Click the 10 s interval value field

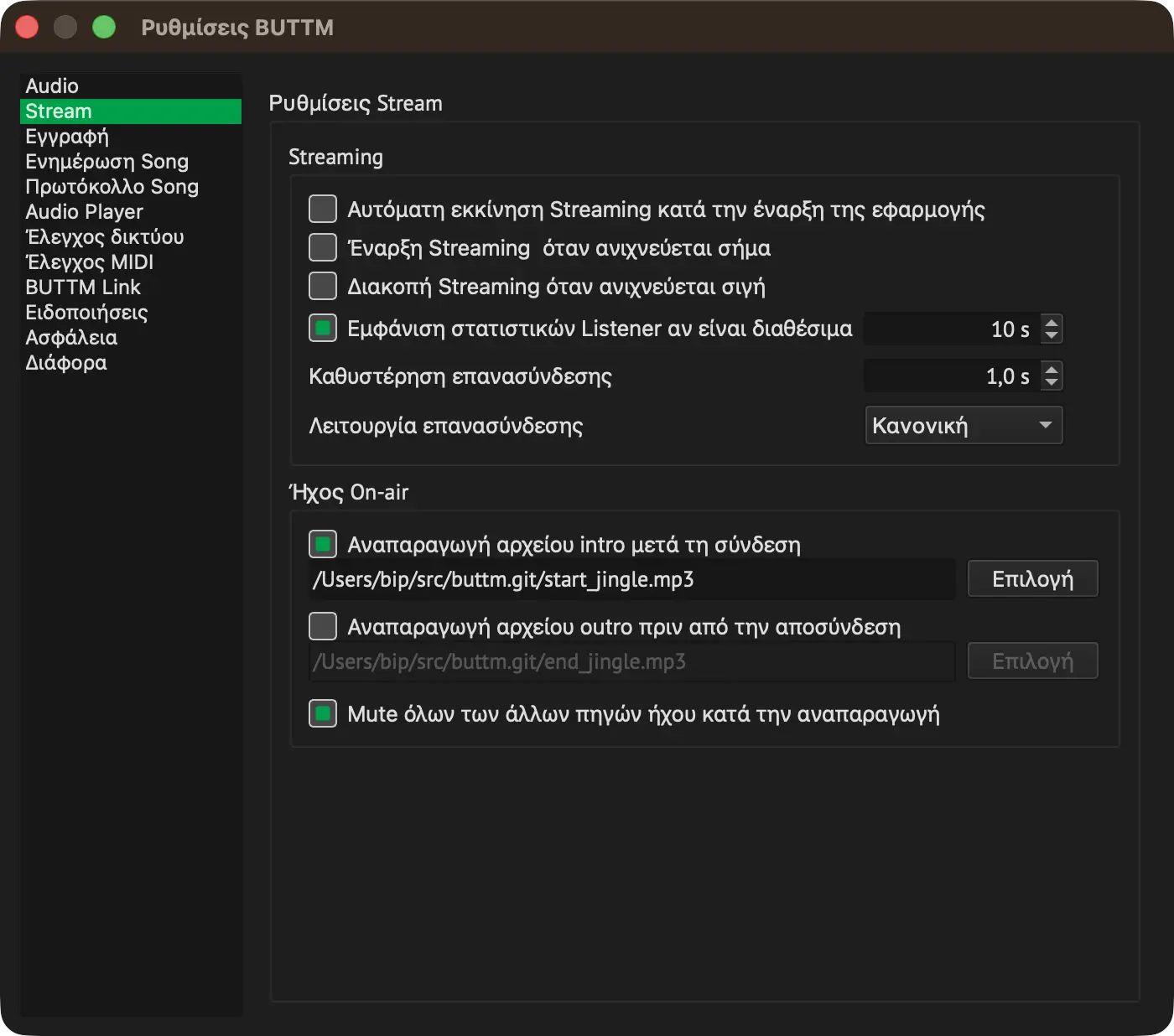tap(952, 329)
